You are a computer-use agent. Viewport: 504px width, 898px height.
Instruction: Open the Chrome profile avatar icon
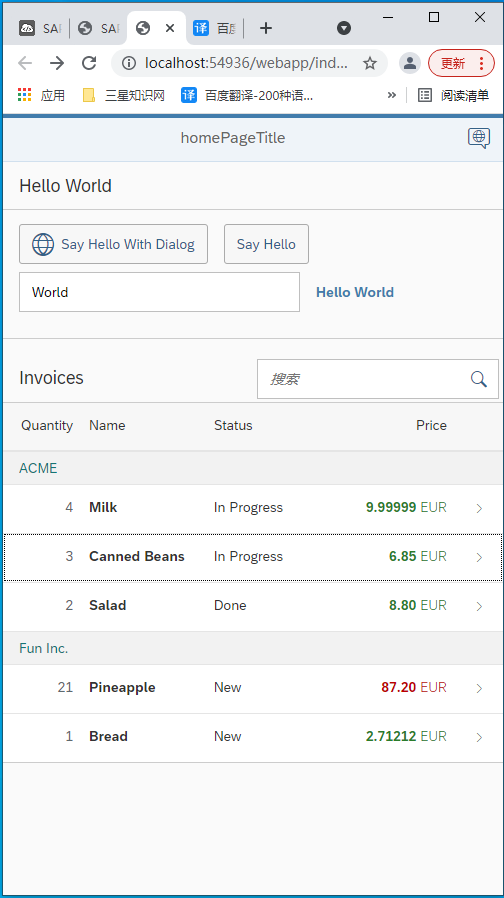[410, 63]
